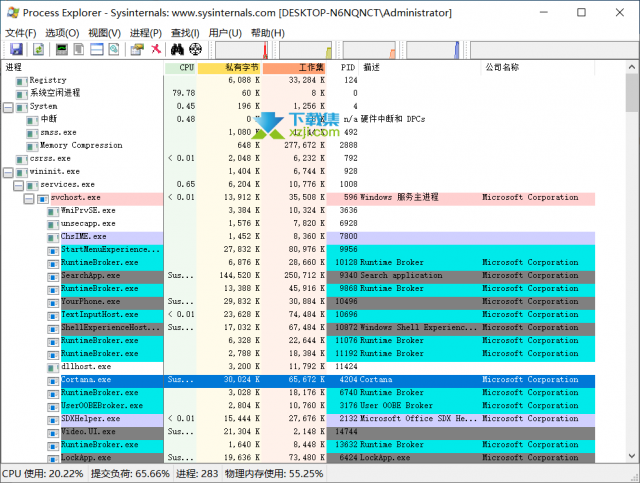The width and height of the screenshot is (640, 483).
Task: Select the SearchApp.exe process row
Action: (298, 276)
